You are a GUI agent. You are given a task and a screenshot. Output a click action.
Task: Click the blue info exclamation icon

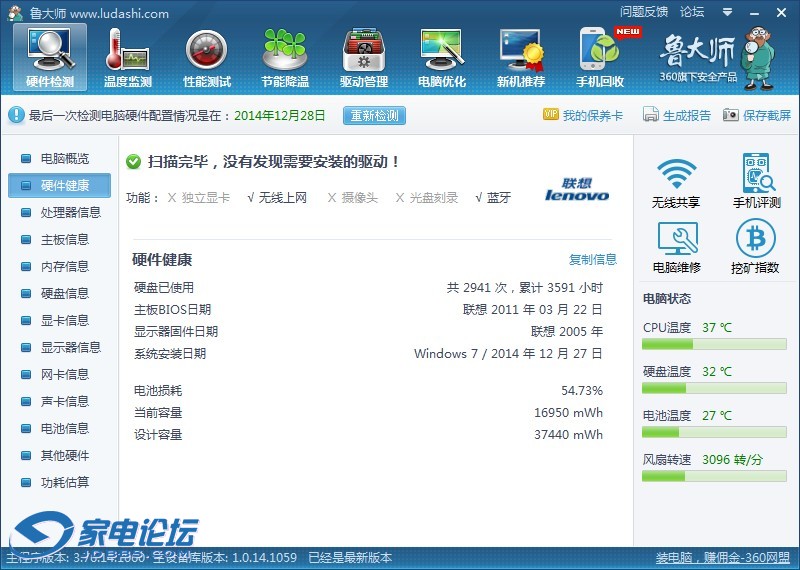click(x=16, y=115)
